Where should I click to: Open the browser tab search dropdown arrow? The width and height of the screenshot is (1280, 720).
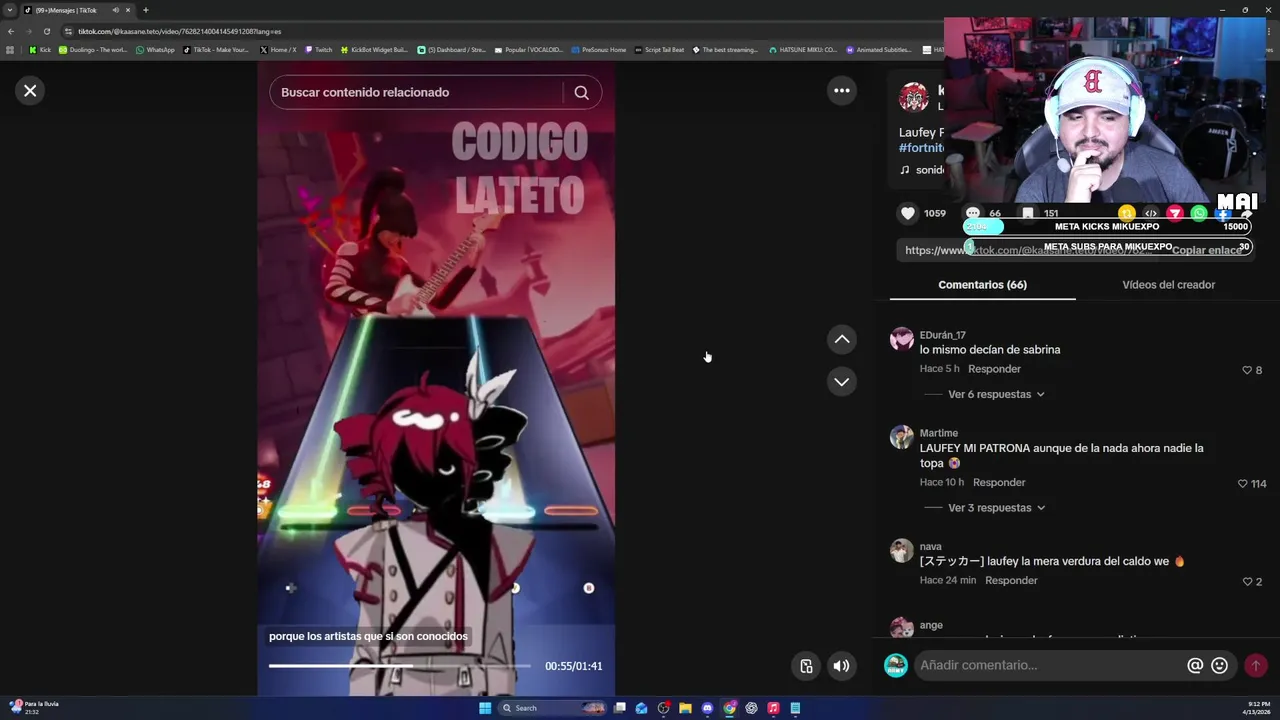coord(8,10)
